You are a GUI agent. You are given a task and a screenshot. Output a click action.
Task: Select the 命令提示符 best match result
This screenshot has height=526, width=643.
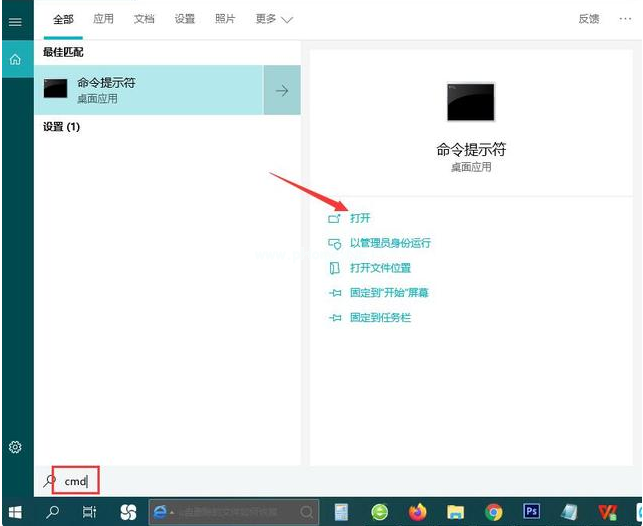point(148,90)
